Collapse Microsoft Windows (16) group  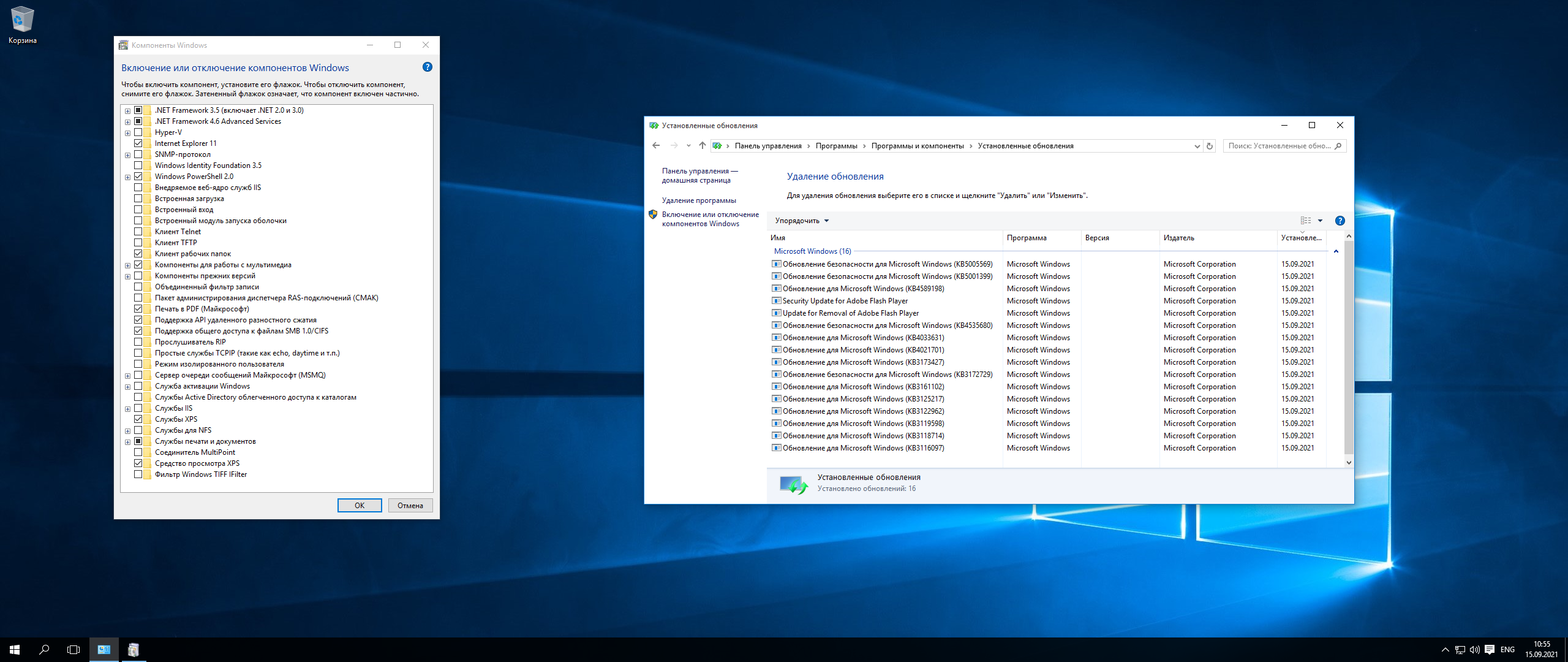[1336, 251]
